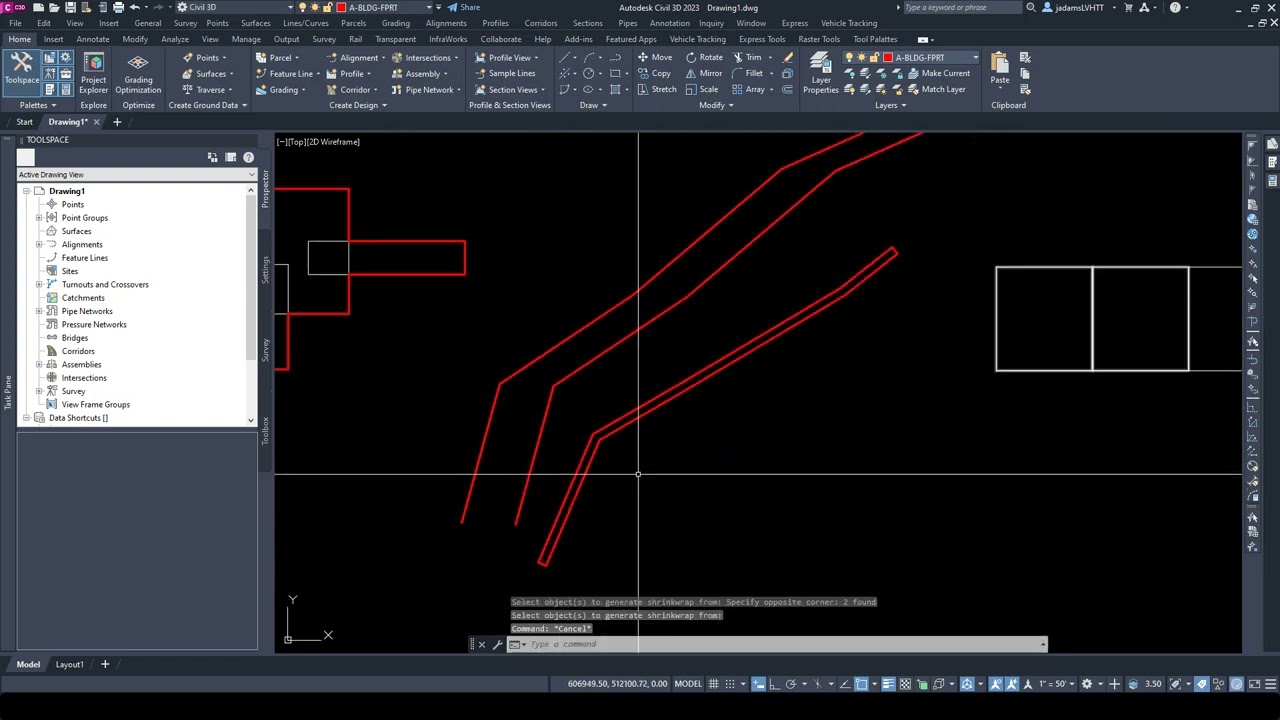The width and height of the screenshot is (1280, 720).
Task: Close the command line with X
Action: coord(481,644)
